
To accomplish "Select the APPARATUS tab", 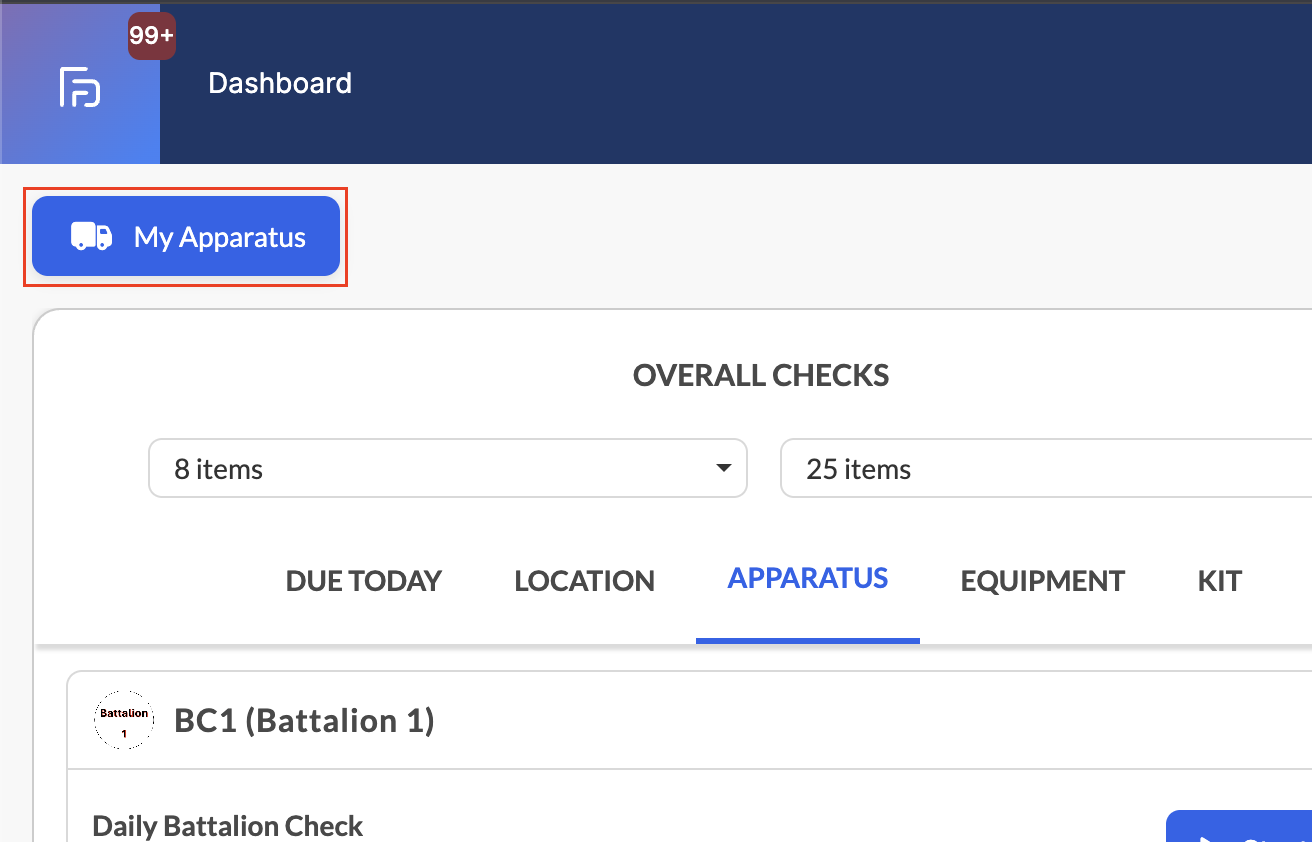I will (x=808, y=578).
